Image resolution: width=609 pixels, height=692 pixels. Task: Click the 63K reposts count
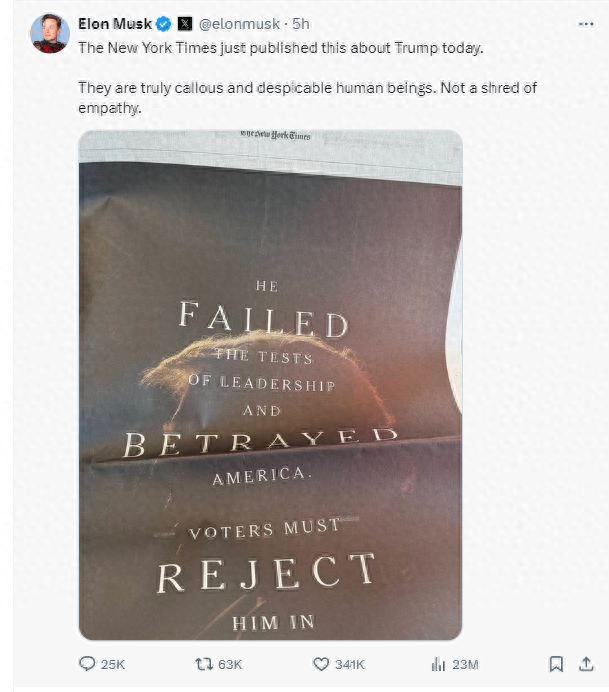230,664
